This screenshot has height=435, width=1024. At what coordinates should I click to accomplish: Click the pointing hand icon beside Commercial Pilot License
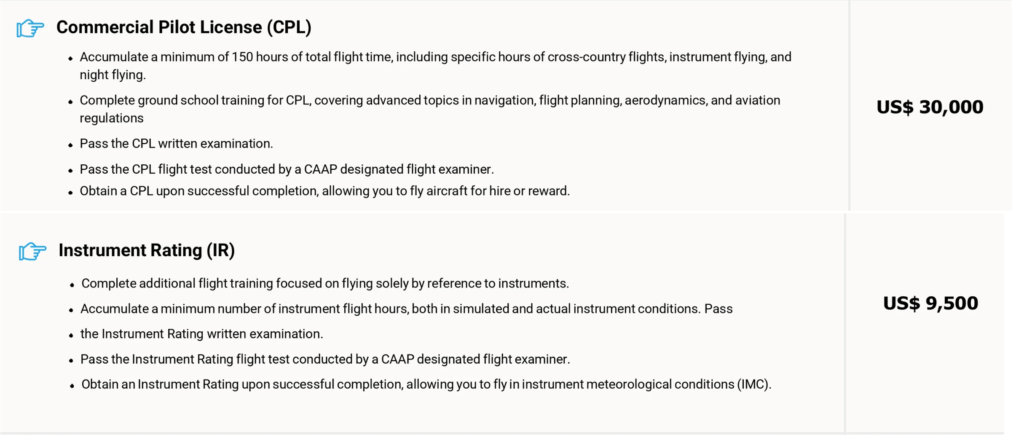pyautogui.click(x=31, y=28)
